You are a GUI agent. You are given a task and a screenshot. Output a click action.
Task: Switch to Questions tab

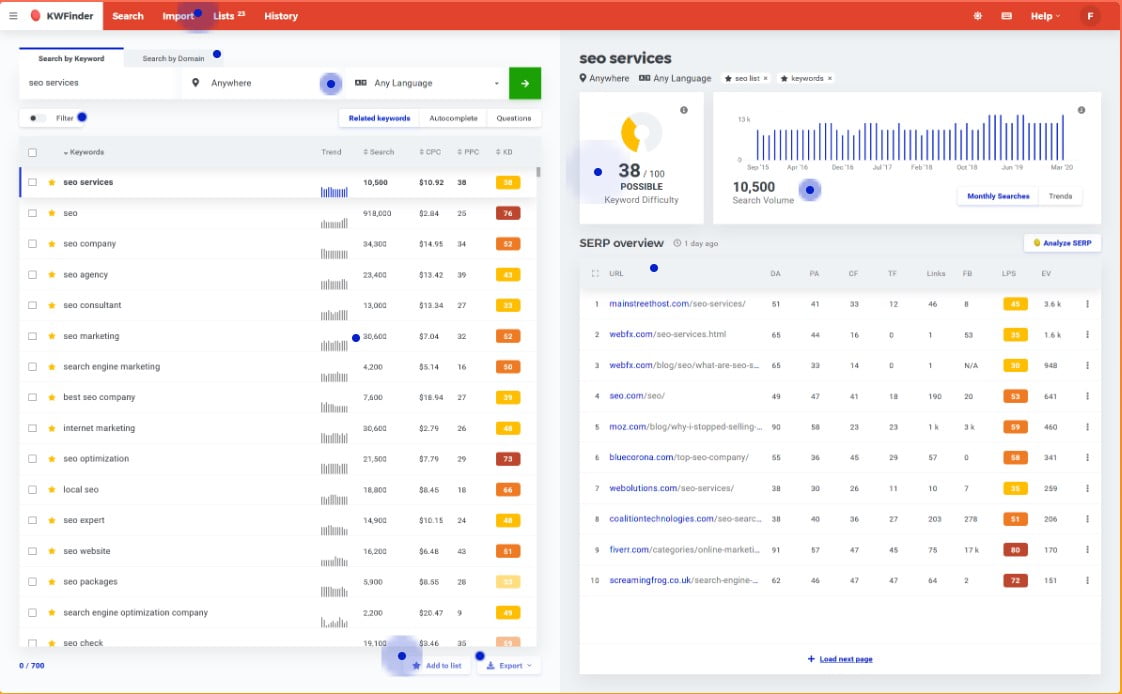coord(514,118)
